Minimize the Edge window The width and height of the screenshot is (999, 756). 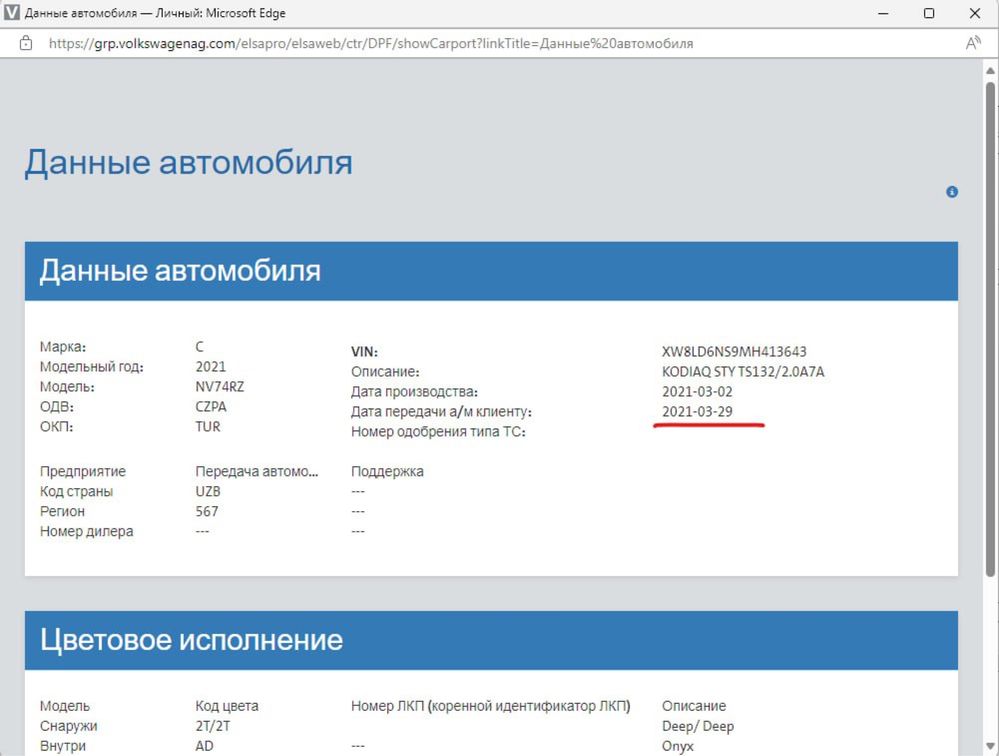(883, 13)
